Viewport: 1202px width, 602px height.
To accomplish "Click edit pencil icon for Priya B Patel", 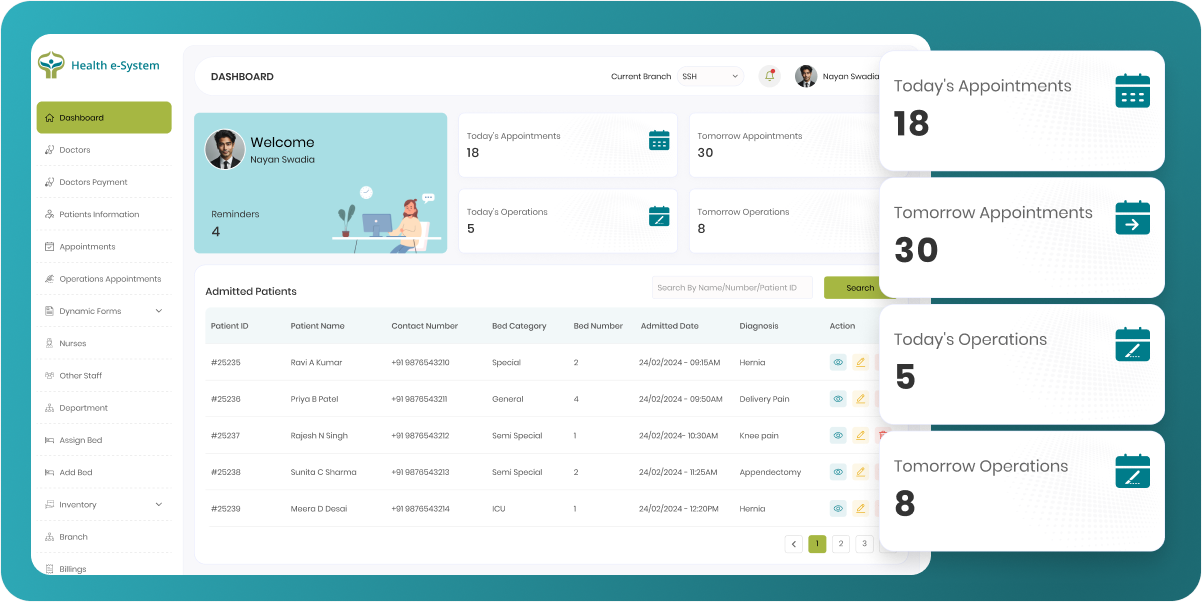I will tap(860, 399).
